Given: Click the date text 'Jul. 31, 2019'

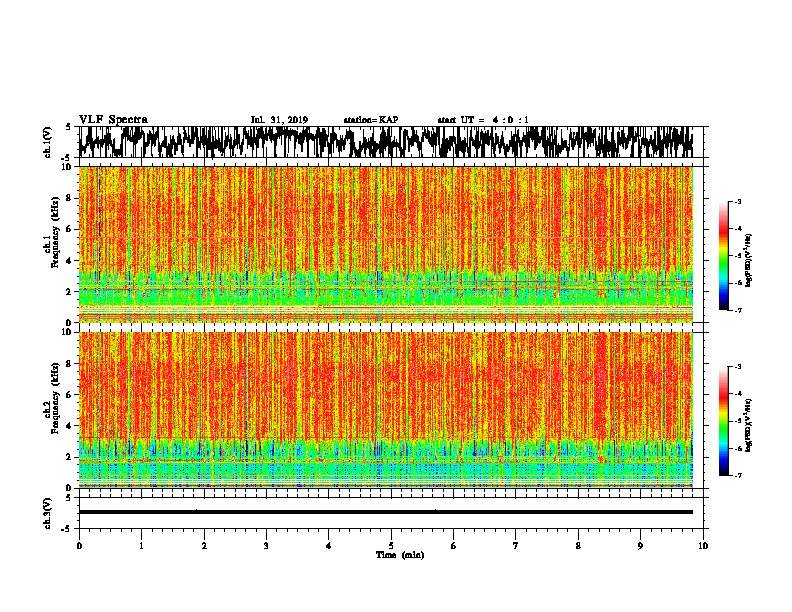Looking at the screenshot, I should pos(279,120).
